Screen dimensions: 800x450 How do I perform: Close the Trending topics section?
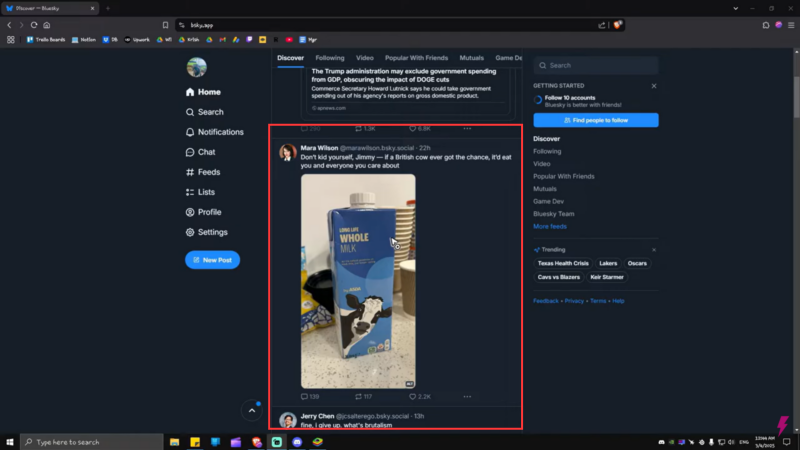pyautogui.click(x=654, y=249)
